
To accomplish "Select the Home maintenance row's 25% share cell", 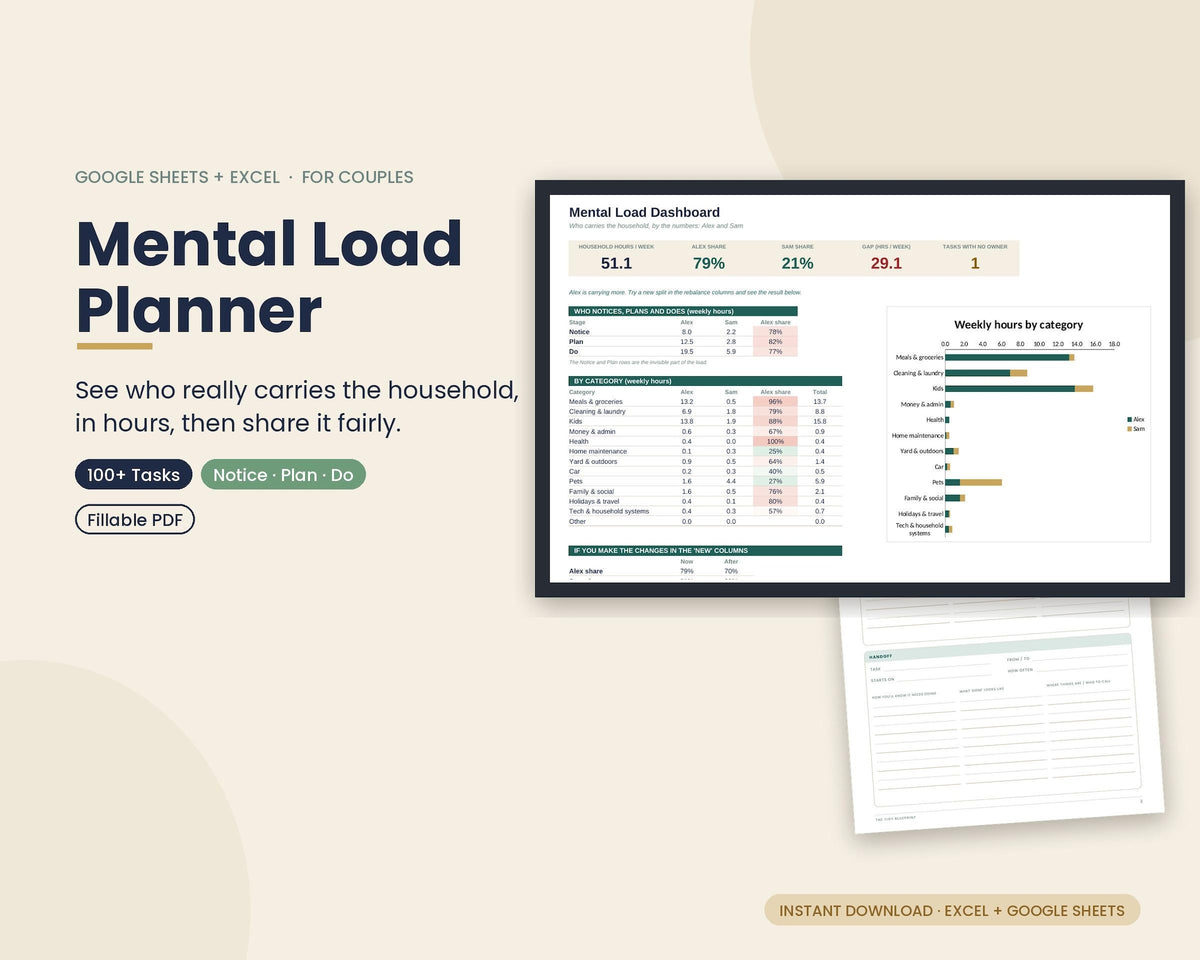I will click(x=775, y=451).
